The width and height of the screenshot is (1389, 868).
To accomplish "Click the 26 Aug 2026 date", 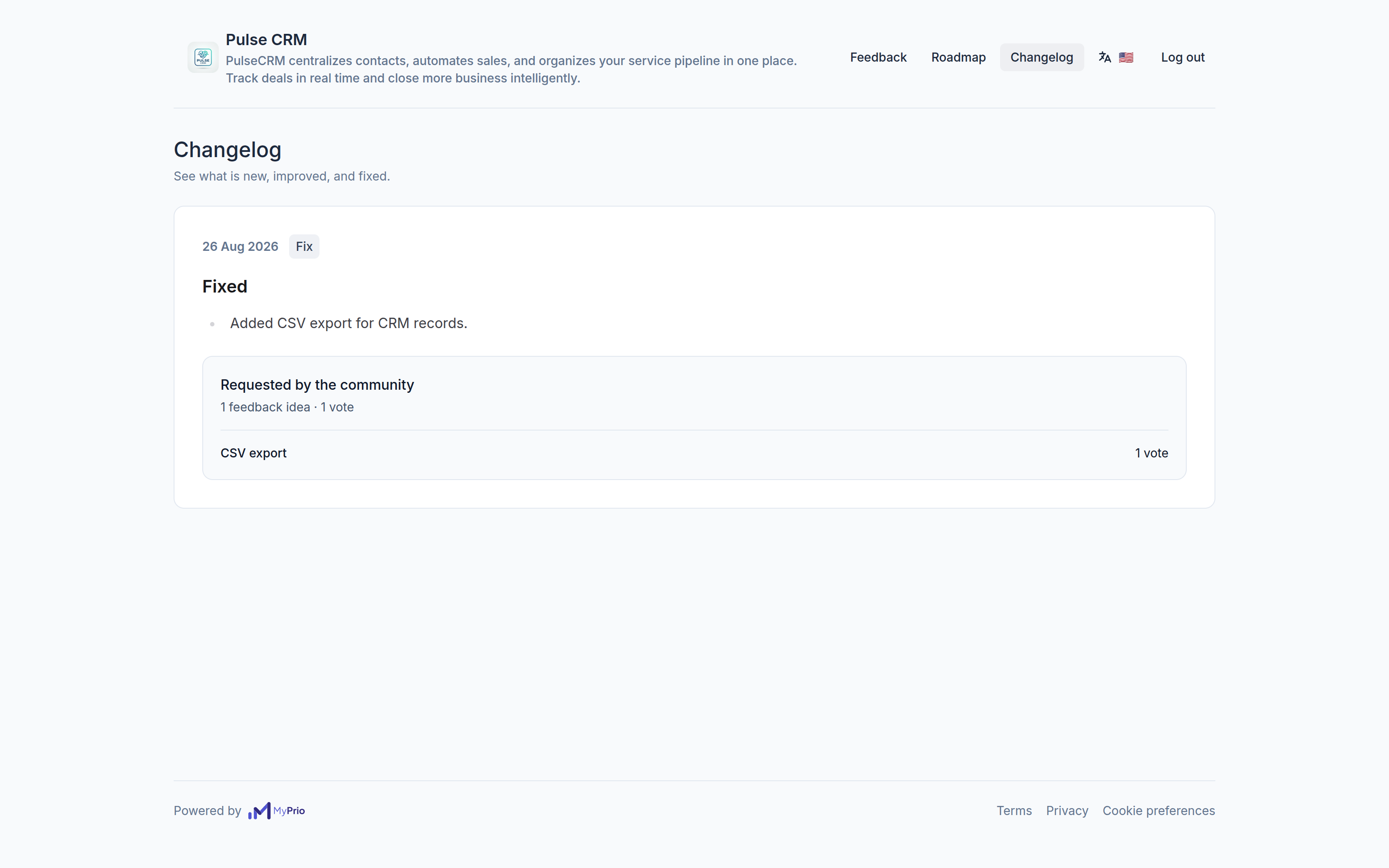I will [x=240, y=246].
